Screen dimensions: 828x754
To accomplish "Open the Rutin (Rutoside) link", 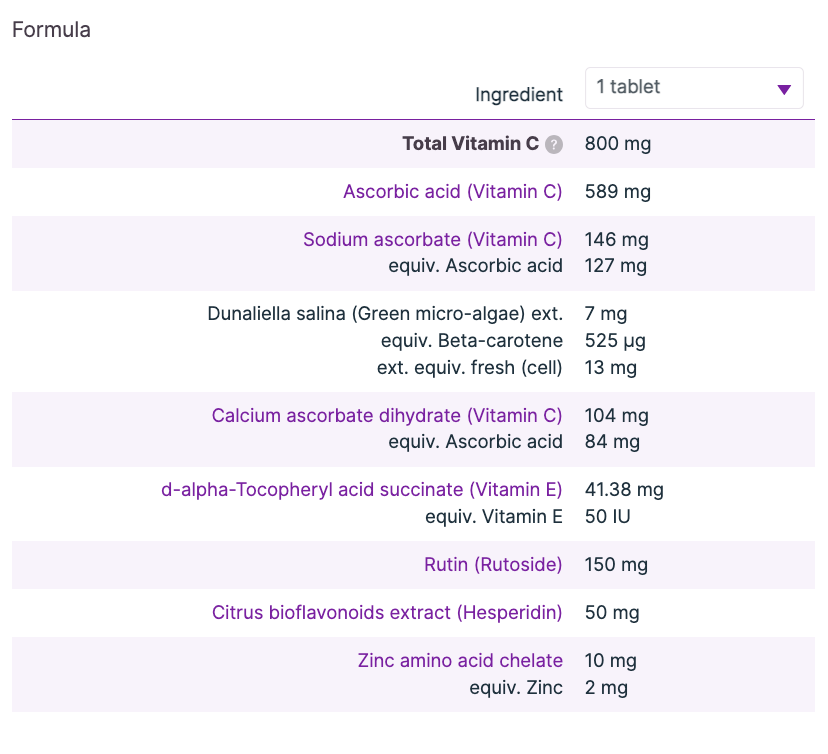I will (493, 565).
